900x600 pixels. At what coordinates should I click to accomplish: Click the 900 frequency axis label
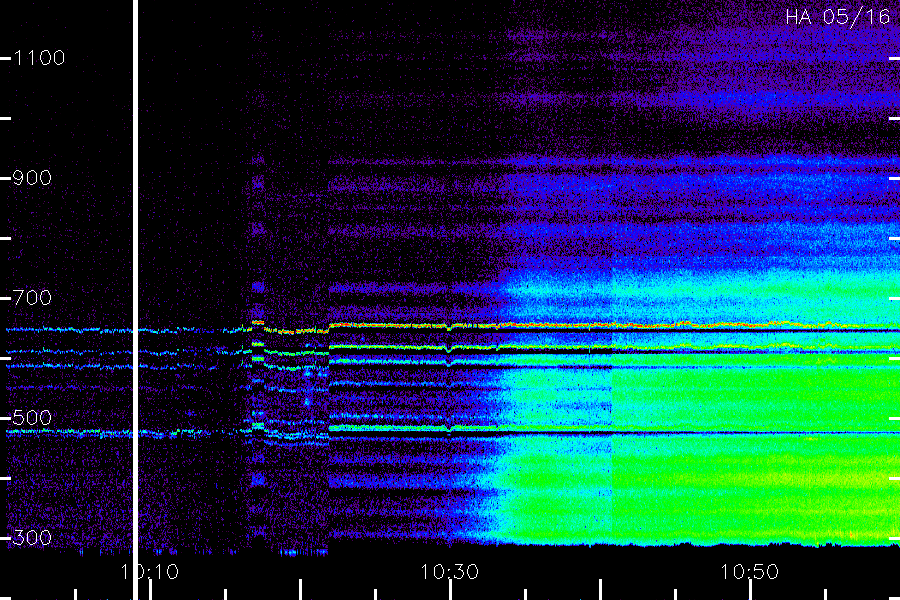click(32, 178)
